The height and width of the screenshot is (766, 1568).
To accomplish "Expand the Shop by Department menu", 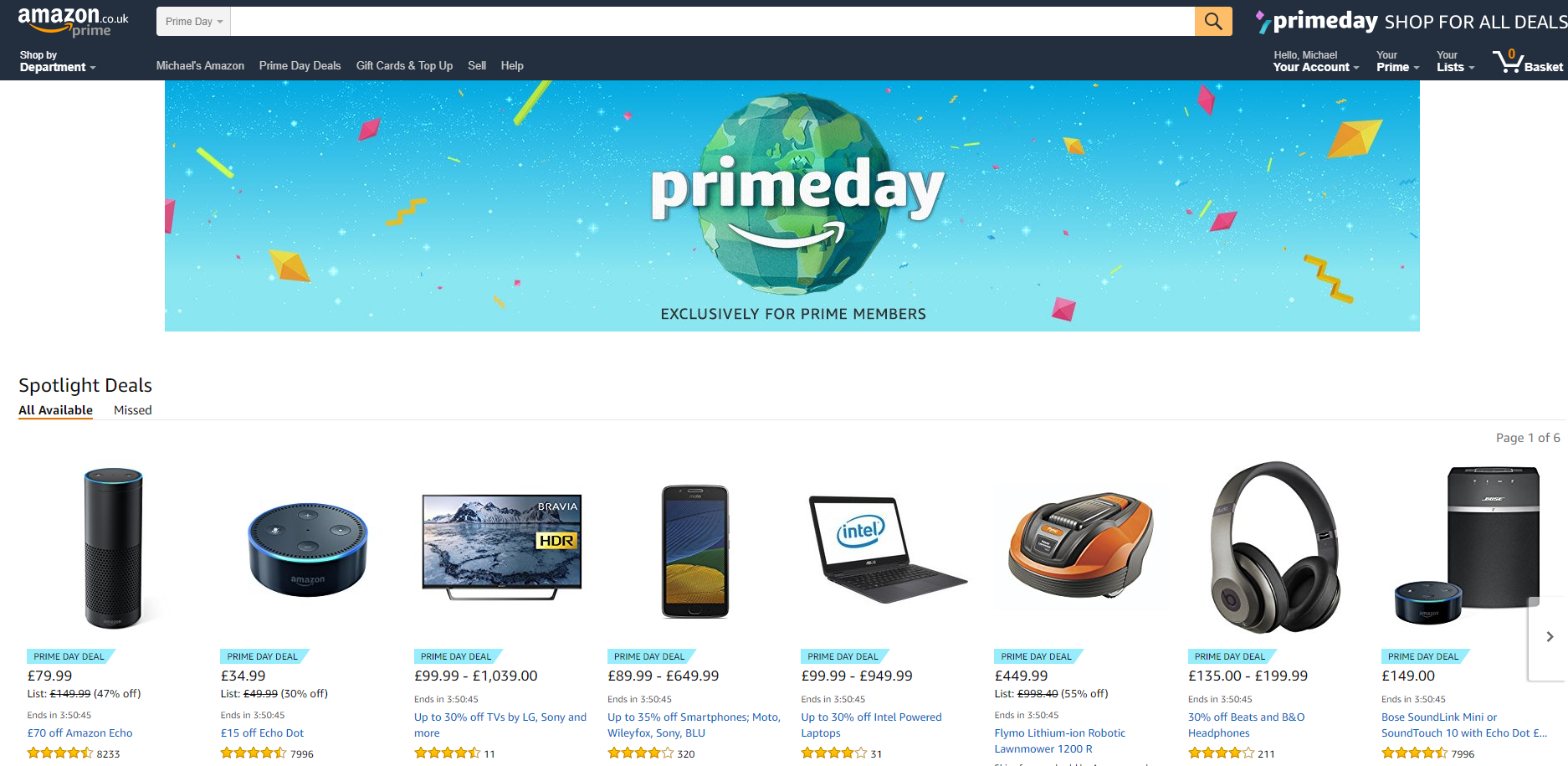I will (x=58, y=61).
